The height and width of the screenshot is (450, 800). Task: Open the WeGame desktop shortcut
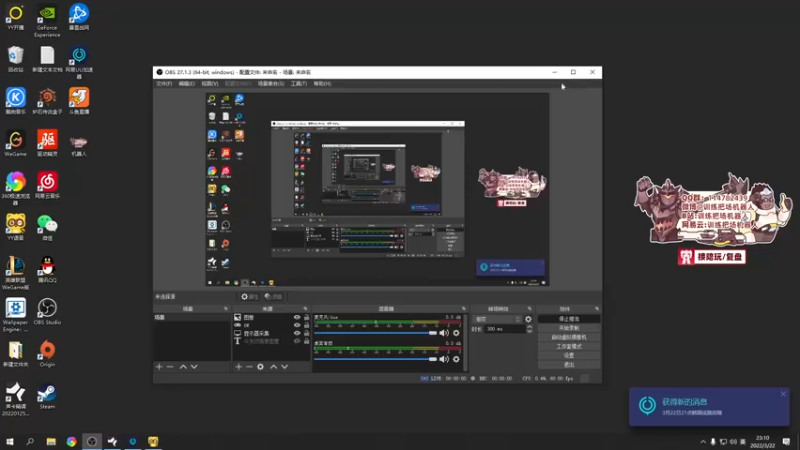[x=15, y=143]
